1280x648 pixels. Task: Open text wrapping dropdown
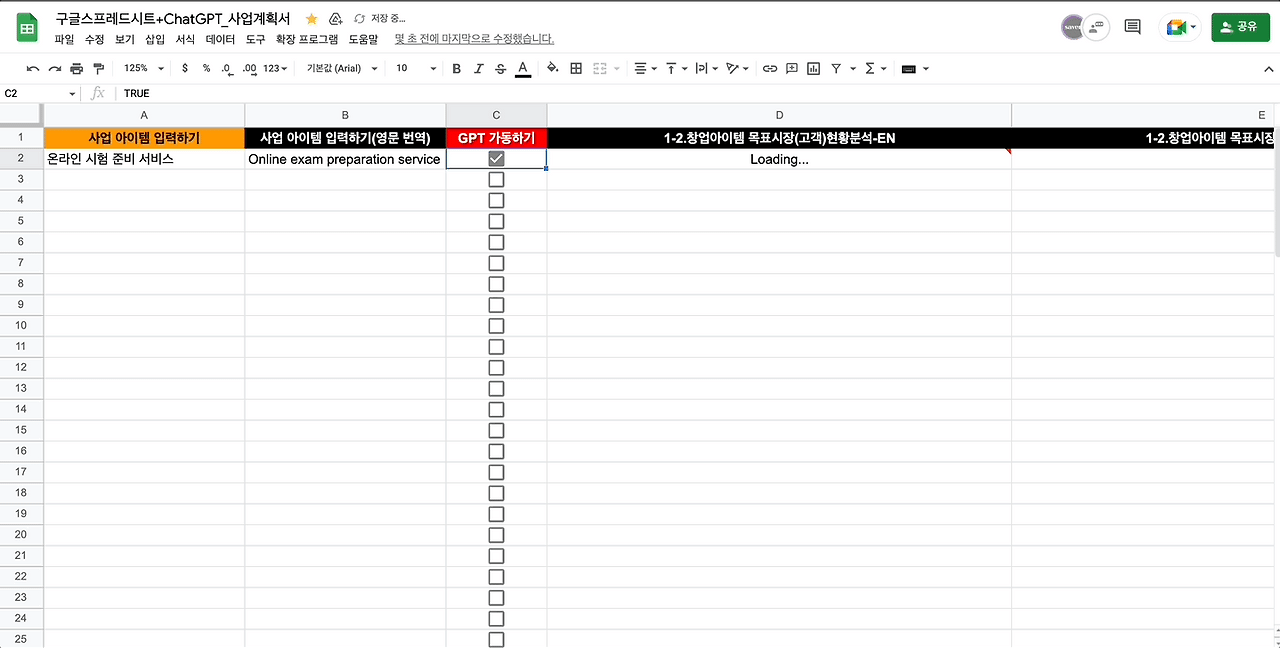(705, 68)
